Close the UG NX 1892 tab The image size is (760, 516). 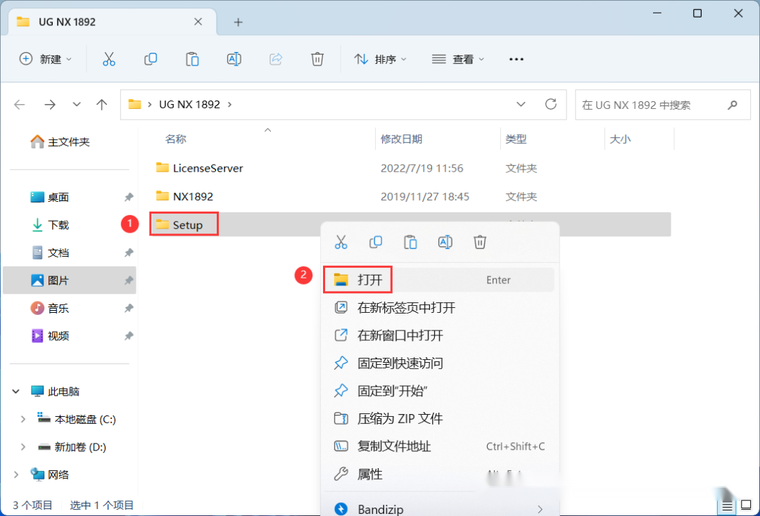198,22
